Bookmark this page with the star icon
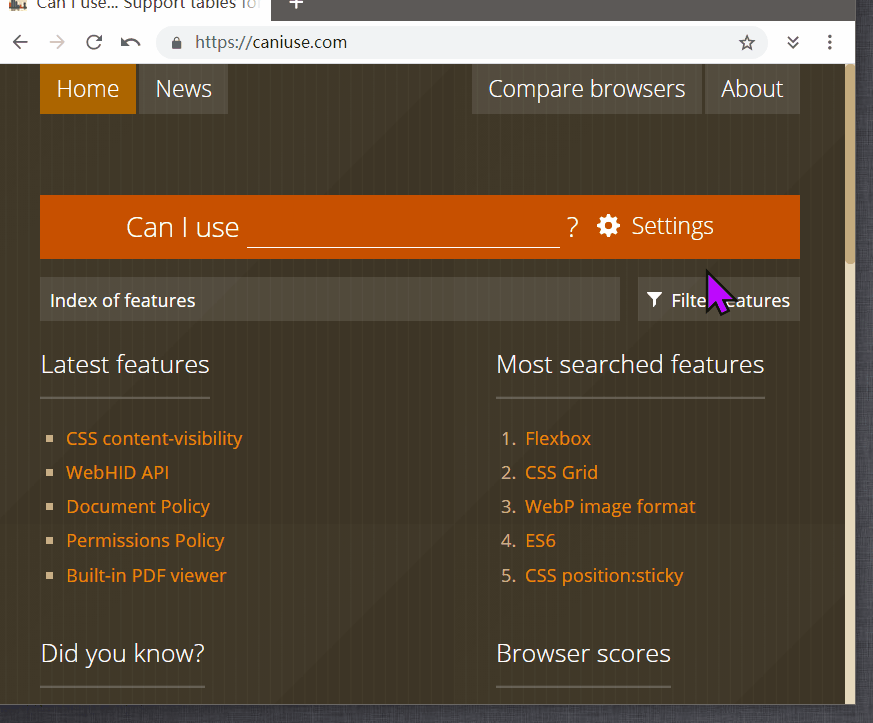The image size is (873, 723). (747, 42)
